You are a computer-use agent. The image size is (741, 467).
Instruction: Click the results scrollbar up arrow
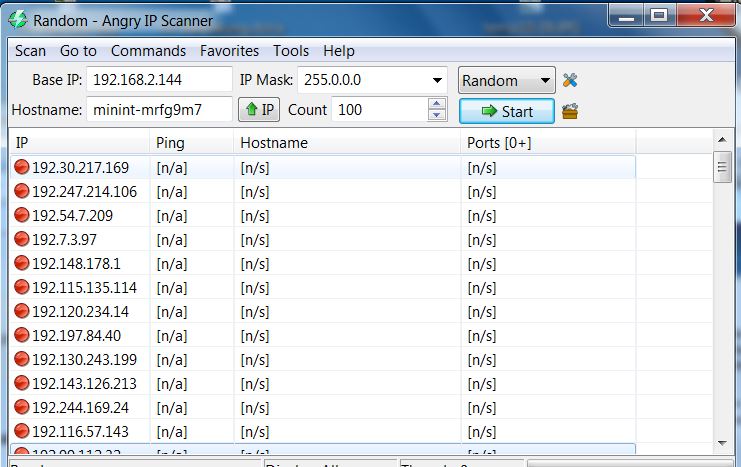click(722, 139)
